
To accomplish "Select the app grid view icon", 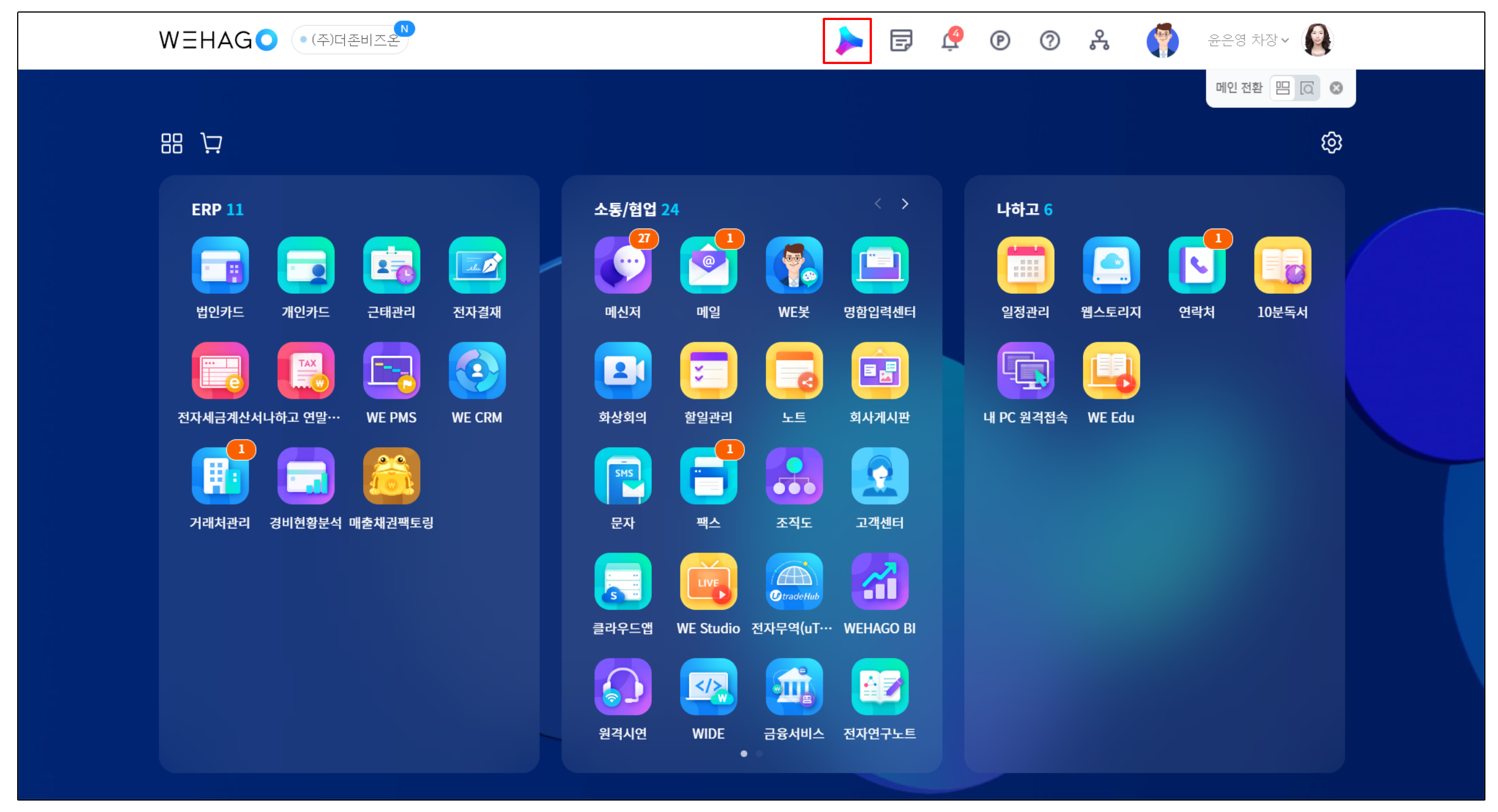I will [x=172, y=143].
